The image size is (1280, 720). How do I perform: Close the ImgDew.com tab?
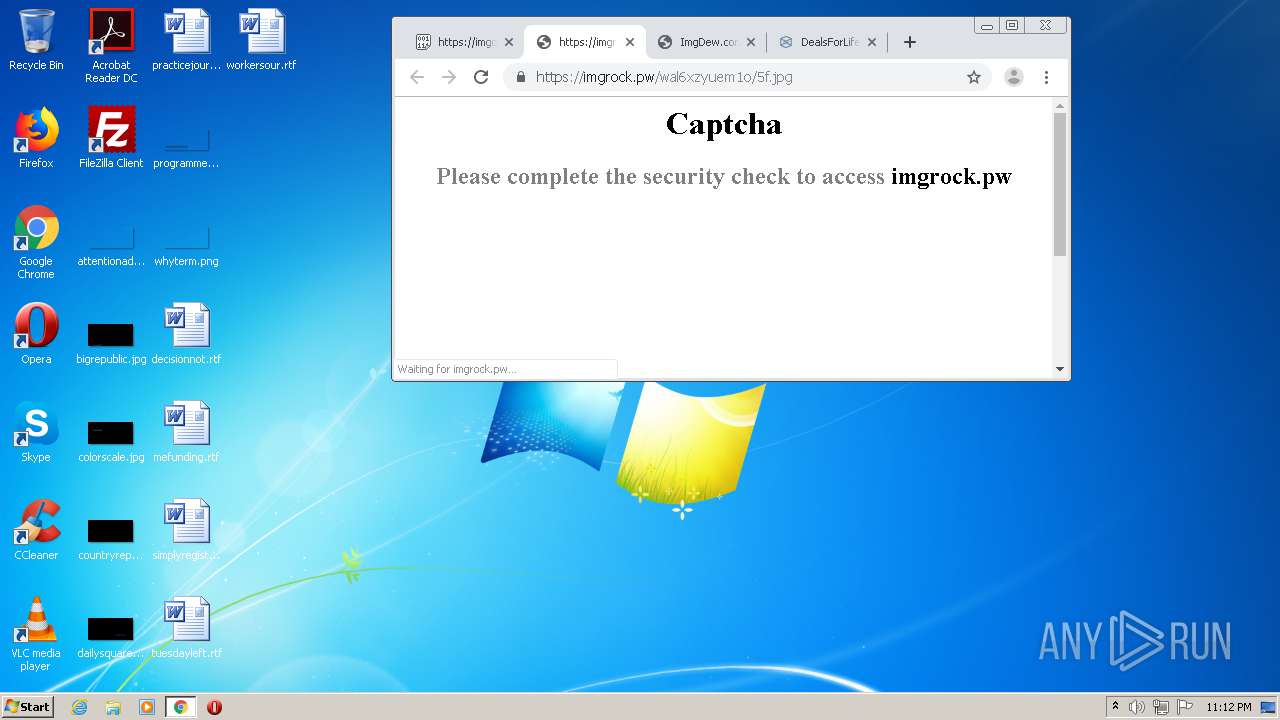click(751, 42)
